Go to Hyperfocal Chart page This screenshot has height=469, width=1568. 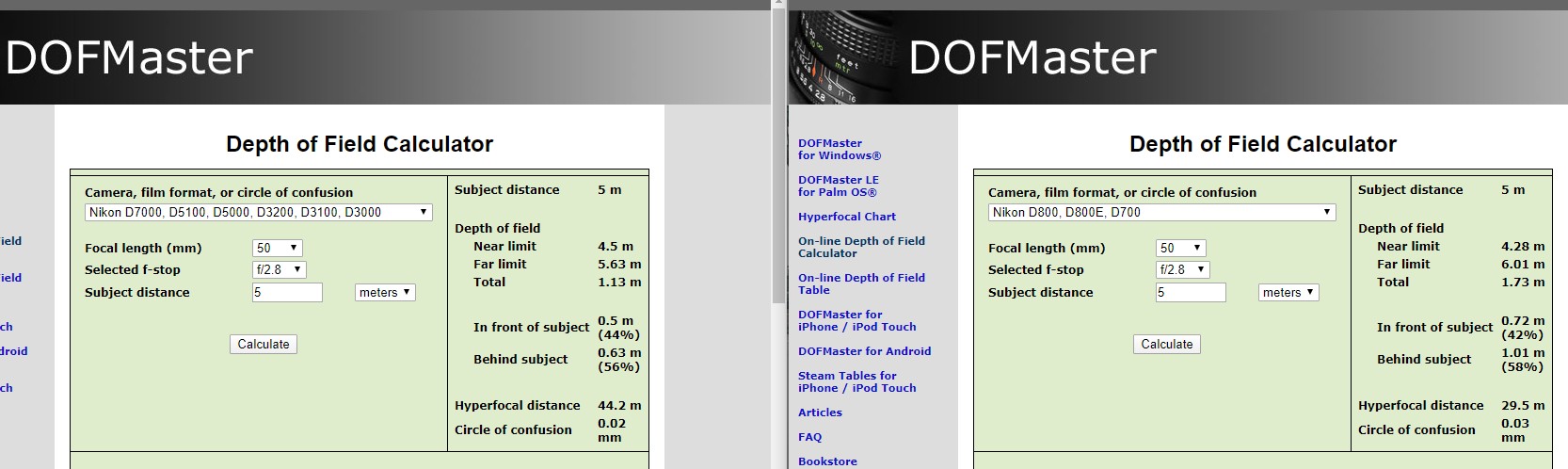pyautogui.click(x=847, y=217)
